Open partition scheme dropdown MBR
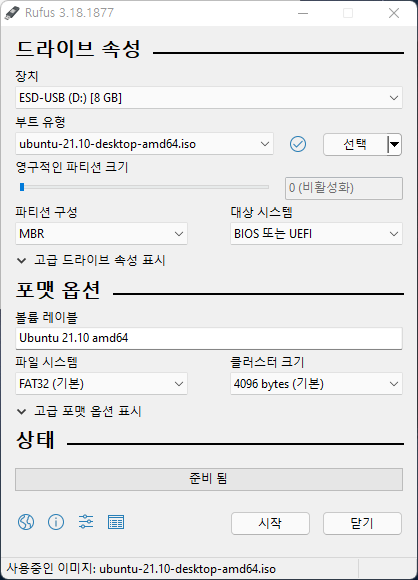418x580 pixels. (101, 233)
